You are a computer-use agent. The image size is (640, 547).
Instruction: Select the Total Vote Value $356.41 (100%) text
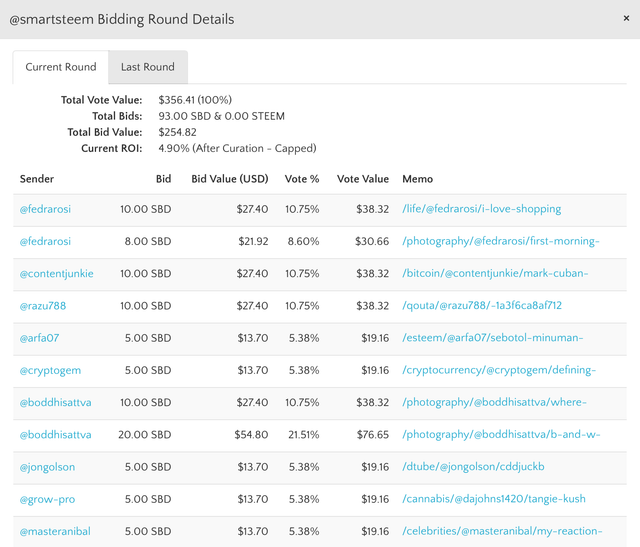pyautogui.click(x=195, y=100)
